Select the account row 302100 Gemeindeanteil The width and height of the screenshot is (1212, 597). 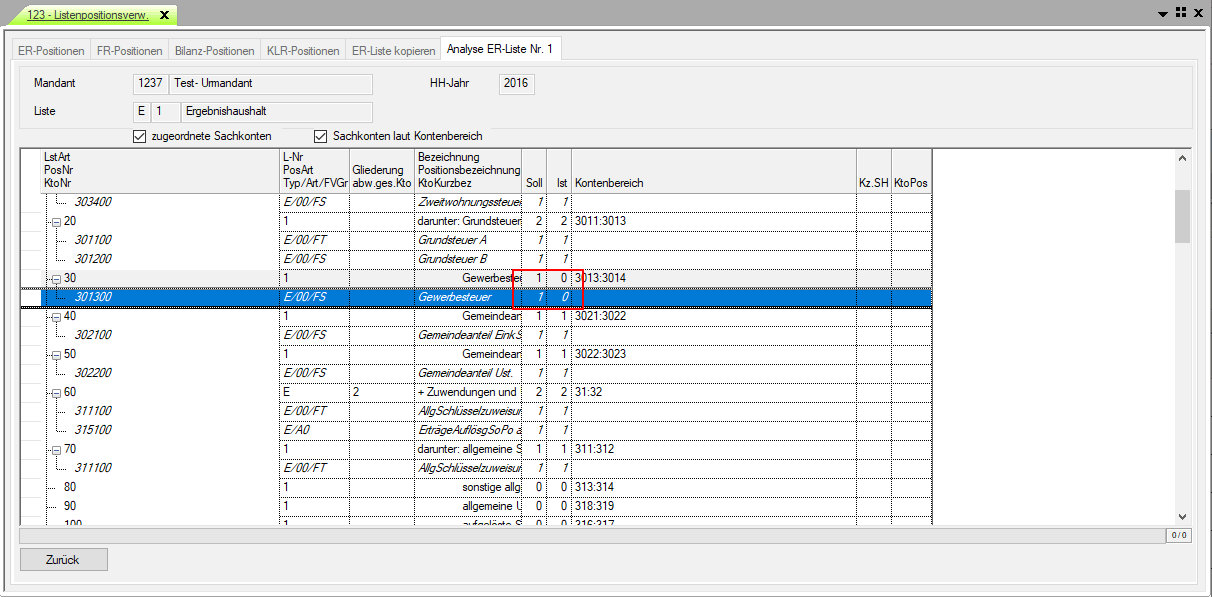point(93,335)
